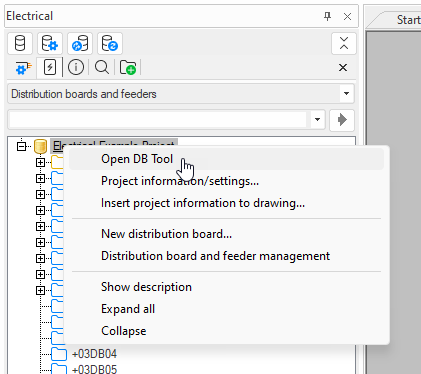Collapse the toolbar using double-chevron button
The width and height of the screenshot is (421, 374).
pyautogui.click(x=344, y=43)
